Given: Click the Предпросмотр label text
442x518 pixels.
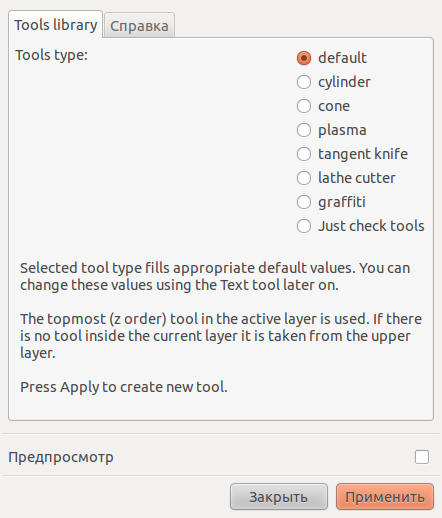Looking at the screenshot, I should tap(61, 457).
